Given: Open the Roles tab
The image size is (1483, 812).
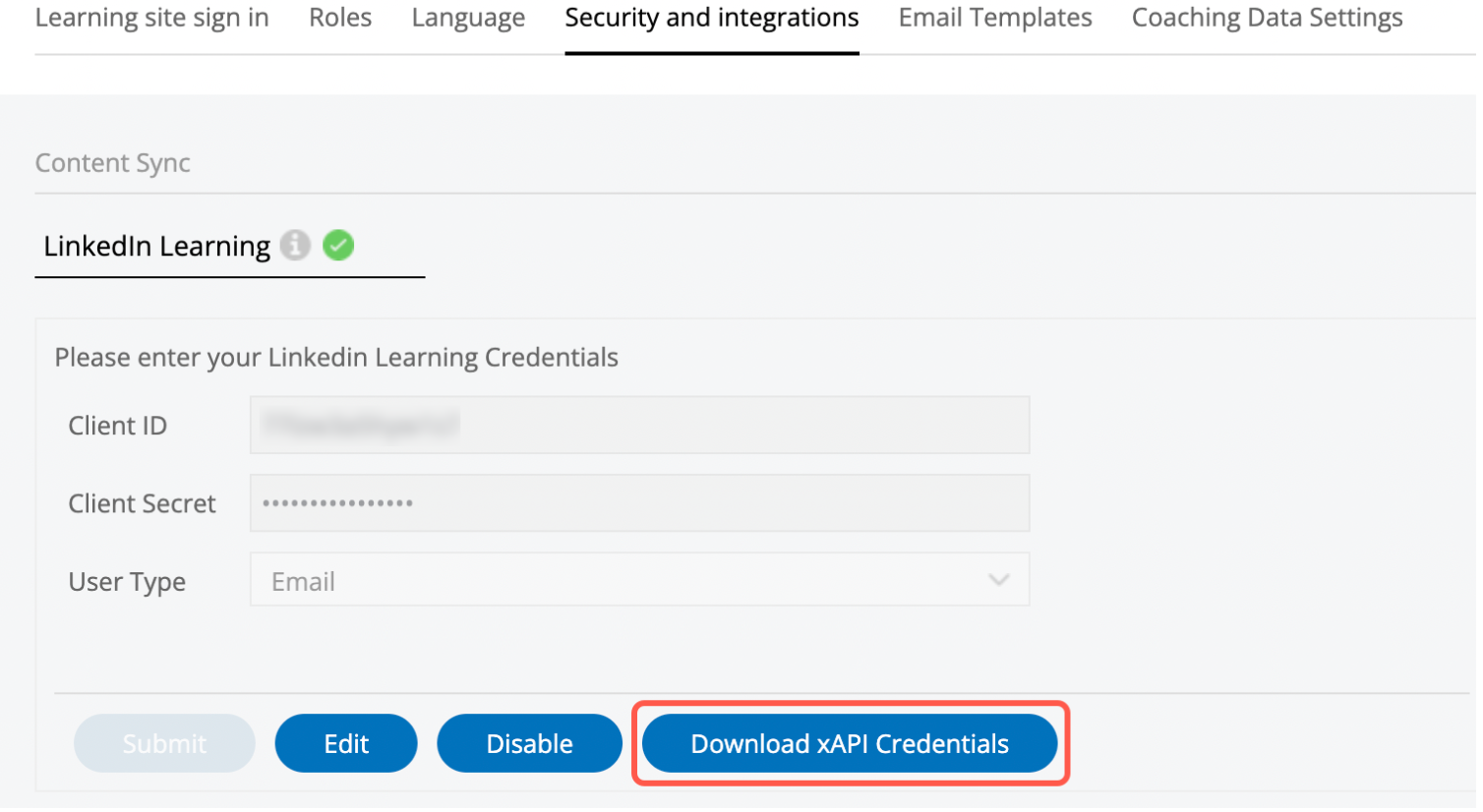Looking at the screenshot, I should [339, 17].
